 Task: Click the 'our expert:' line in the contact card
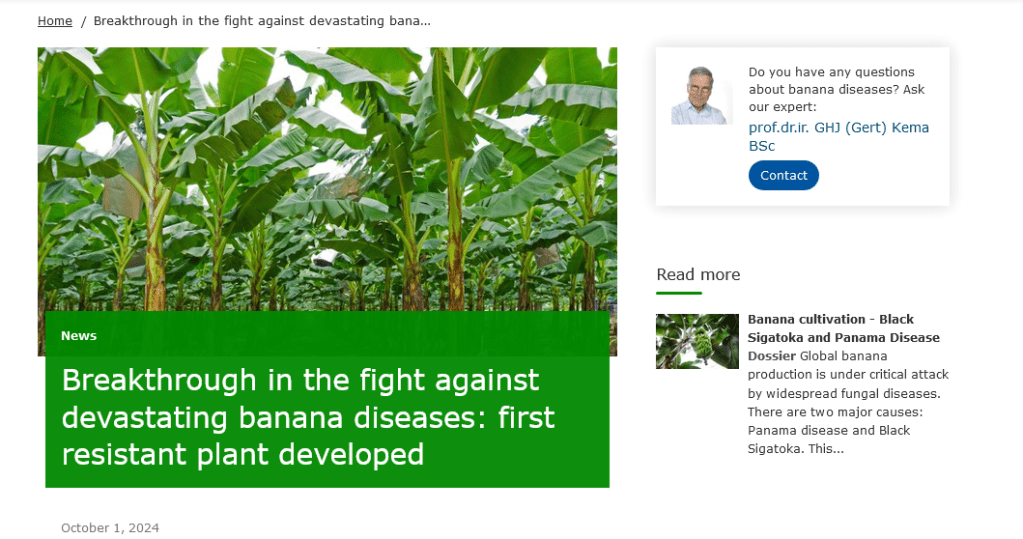click(x=783, y=107)
